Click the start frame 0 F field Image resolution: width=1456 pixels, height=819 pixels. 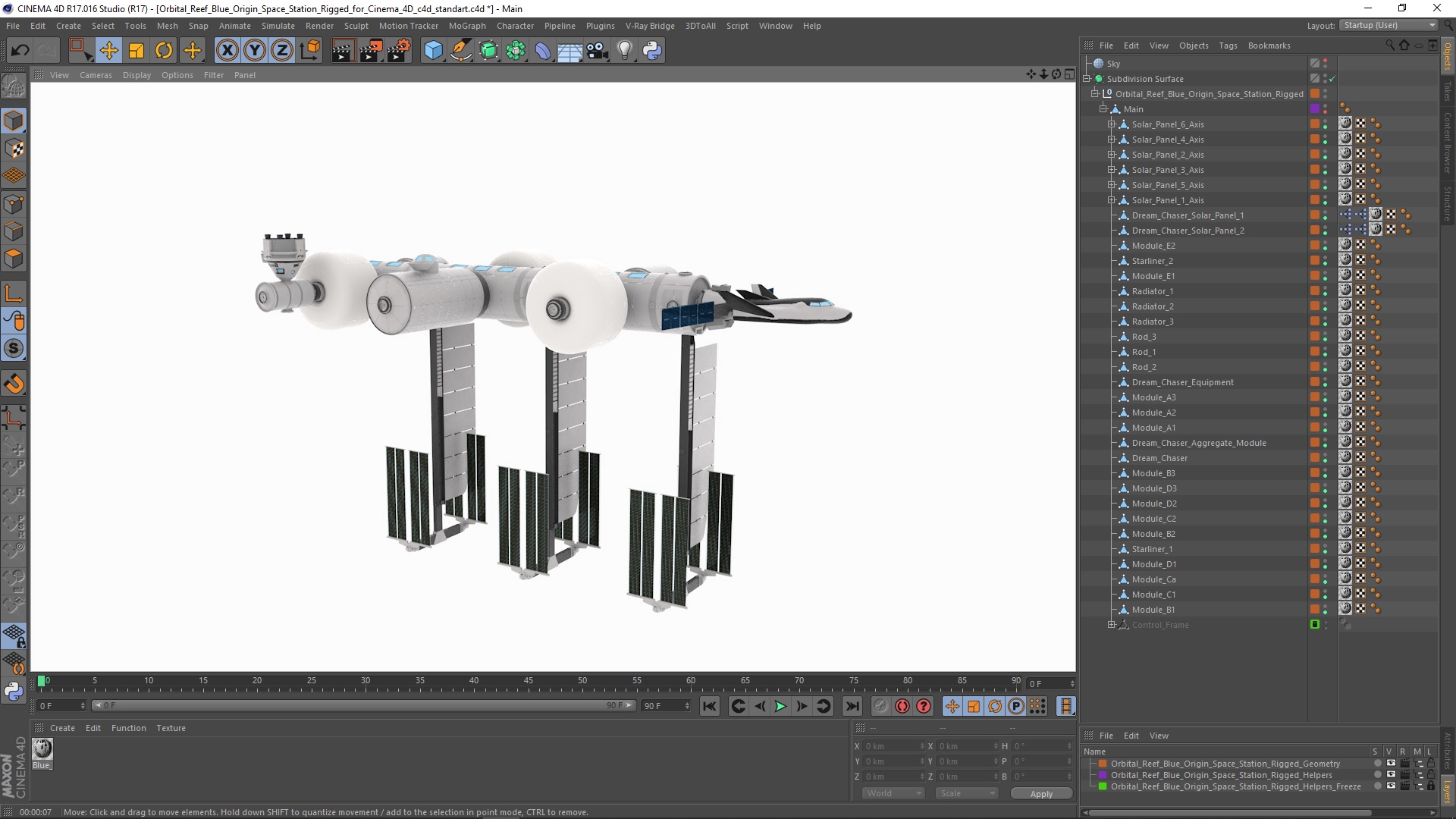tap(62, 706)
